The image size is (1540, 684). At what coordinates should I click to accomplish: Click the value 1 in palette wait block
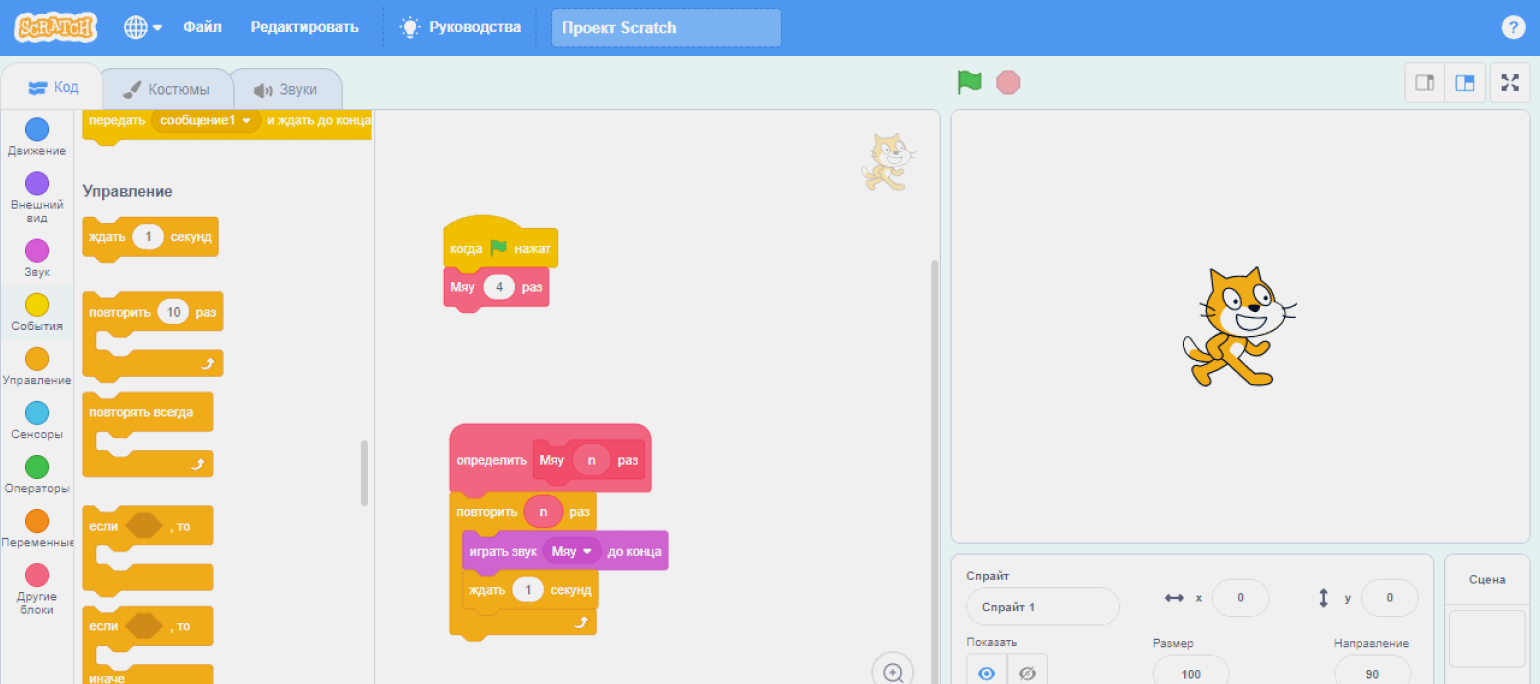tap(148, 237)
